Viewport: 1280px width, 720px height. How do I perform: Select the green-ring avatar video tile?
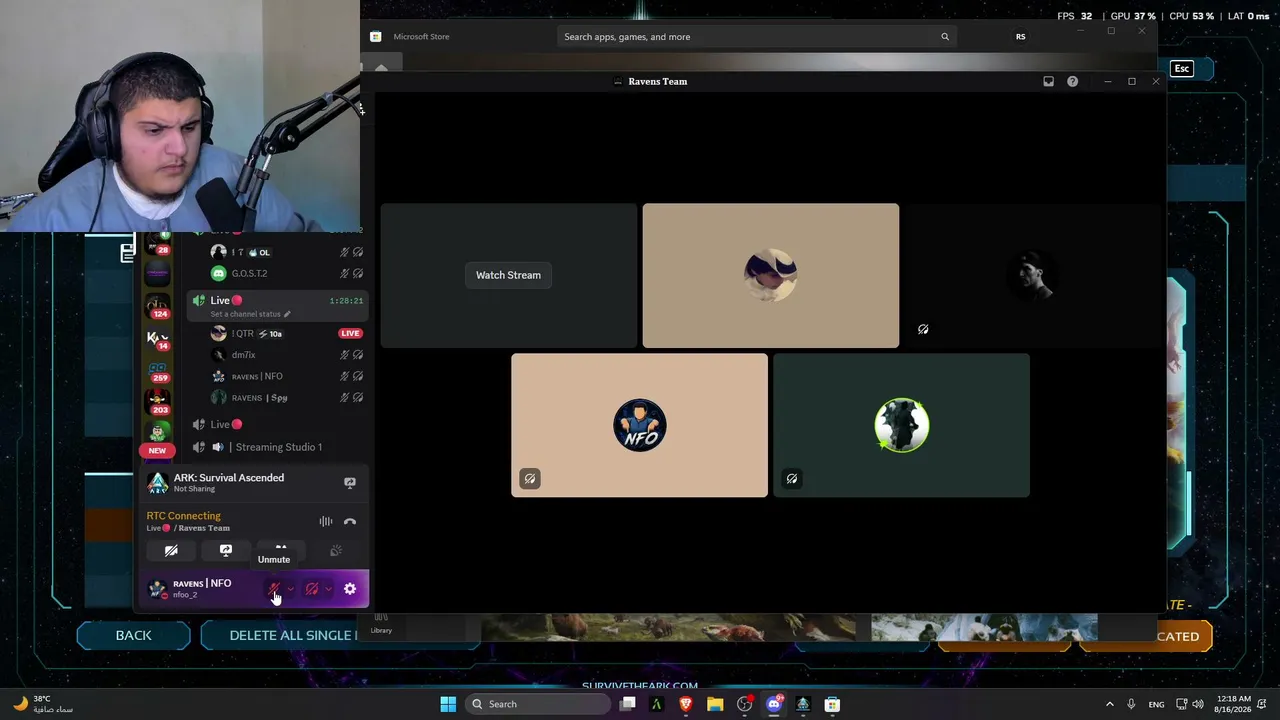[901, 425]
